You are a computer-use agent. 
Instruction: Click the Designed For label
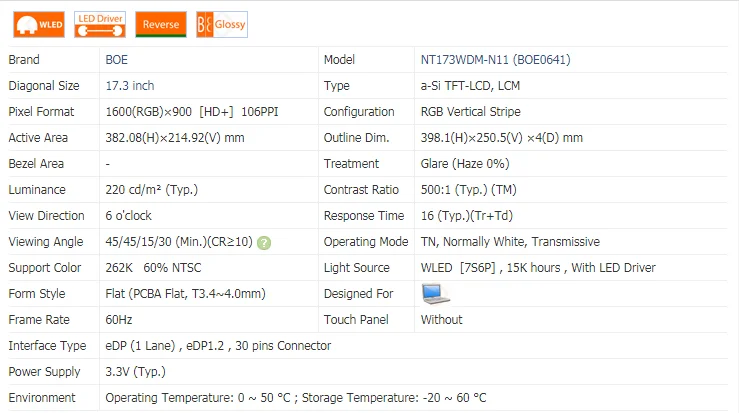[x=358, y=294]
